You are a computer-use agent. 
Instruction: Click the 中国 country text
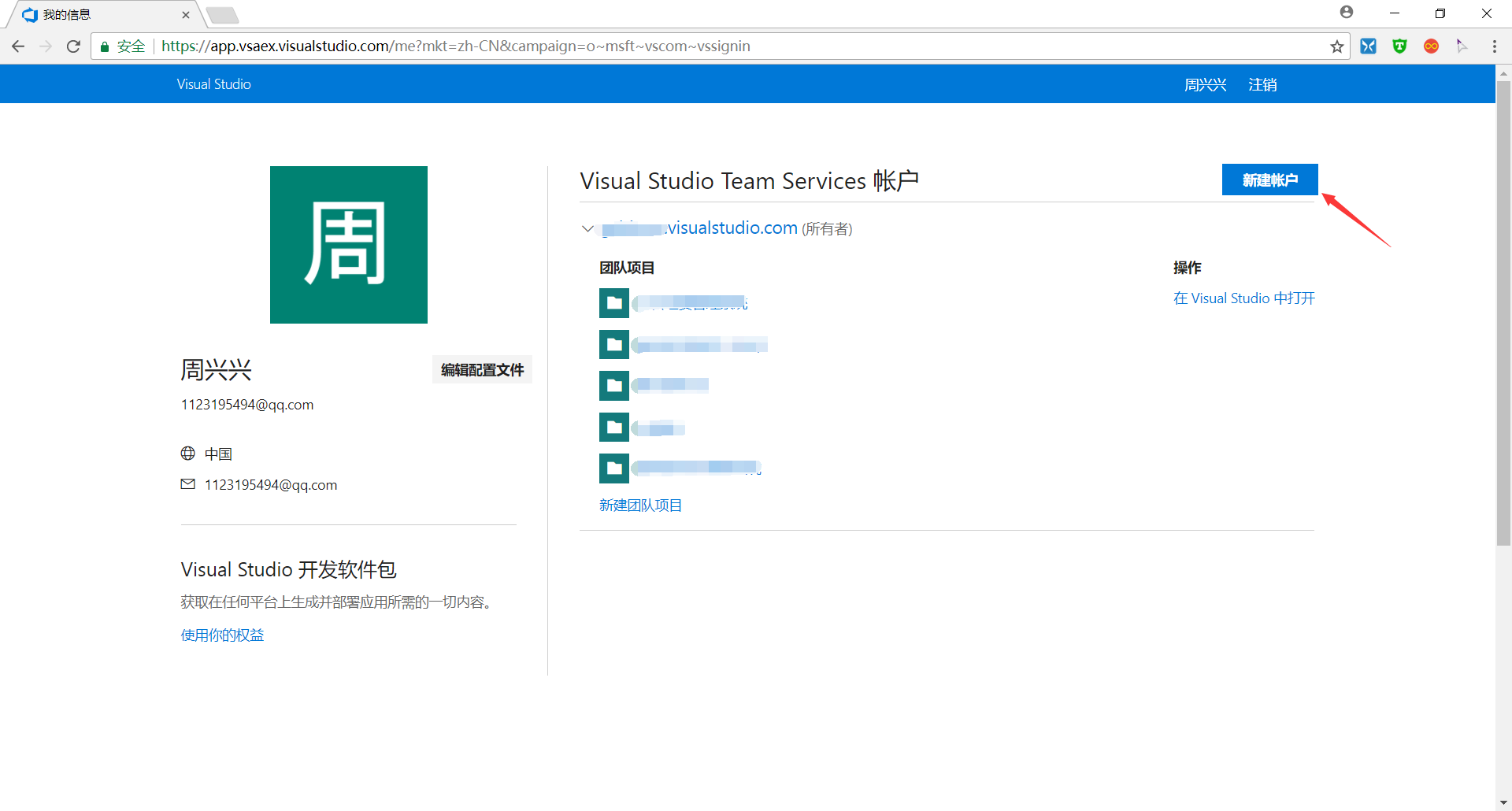[218, 454]
